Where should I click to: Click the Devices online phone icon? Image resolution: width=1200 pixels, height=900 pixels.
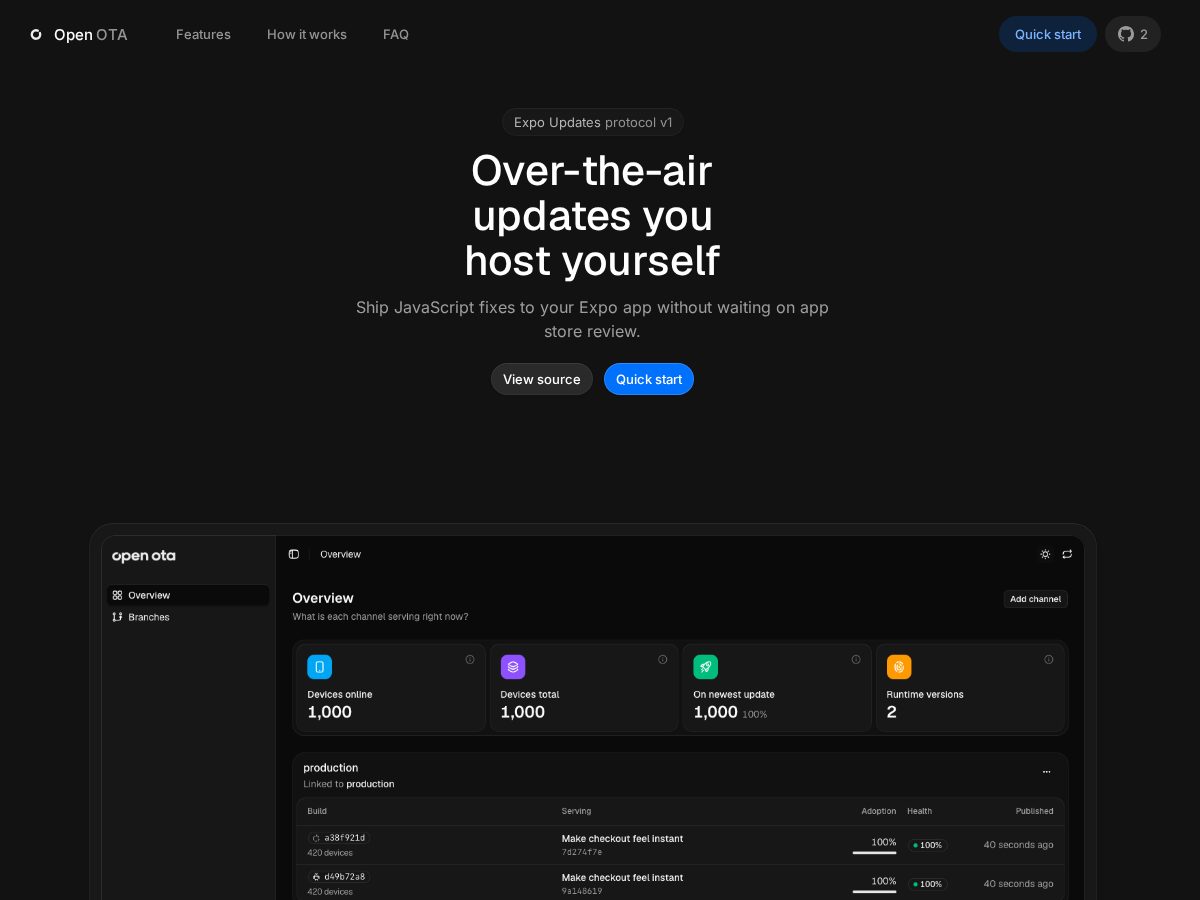pyautogui.click(x=319, y=667)
